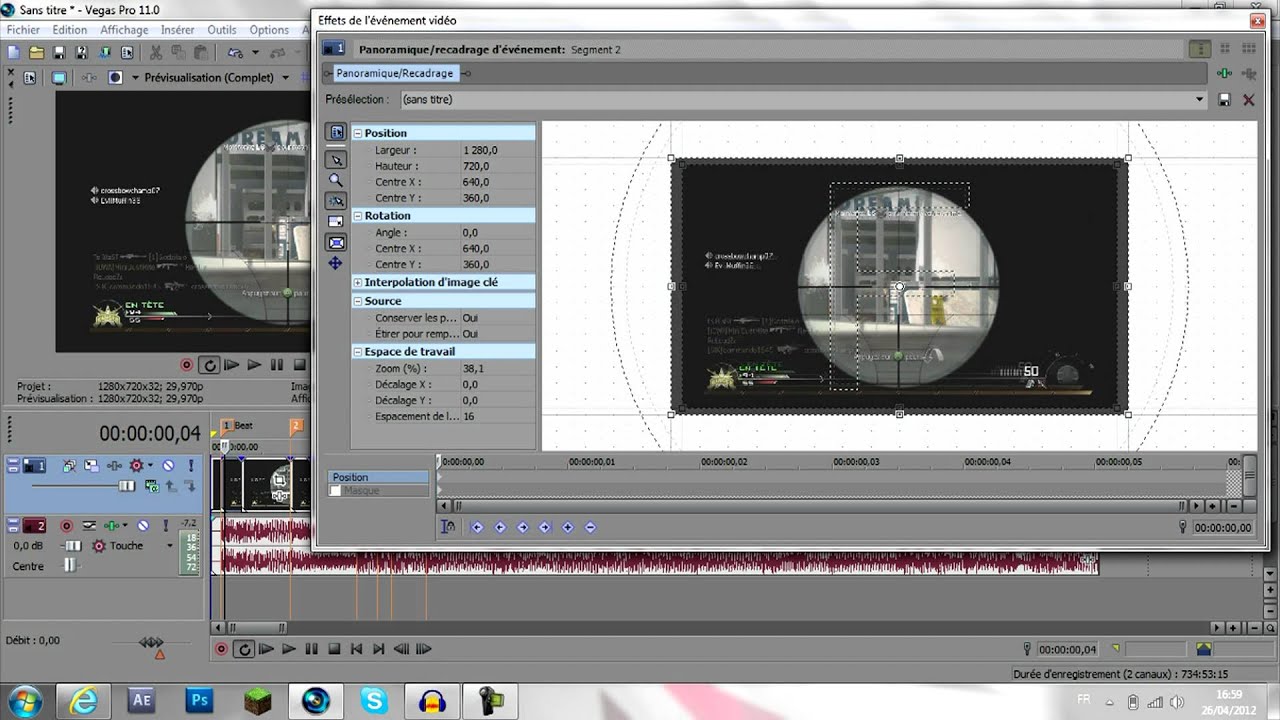1280x720 pixels.
Task: Open the Outils menu
Action: [x=222, y=30]
